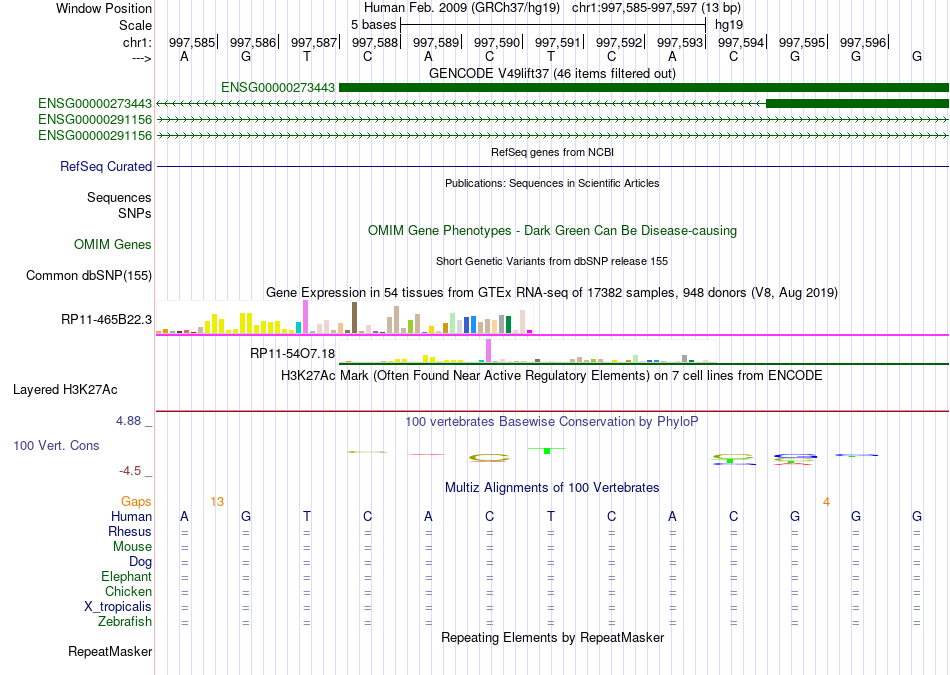Screen dimensions: 950x675
Task: Click the thick green ENSG00000273443 exon bar
Action: [x=643, y=87]
